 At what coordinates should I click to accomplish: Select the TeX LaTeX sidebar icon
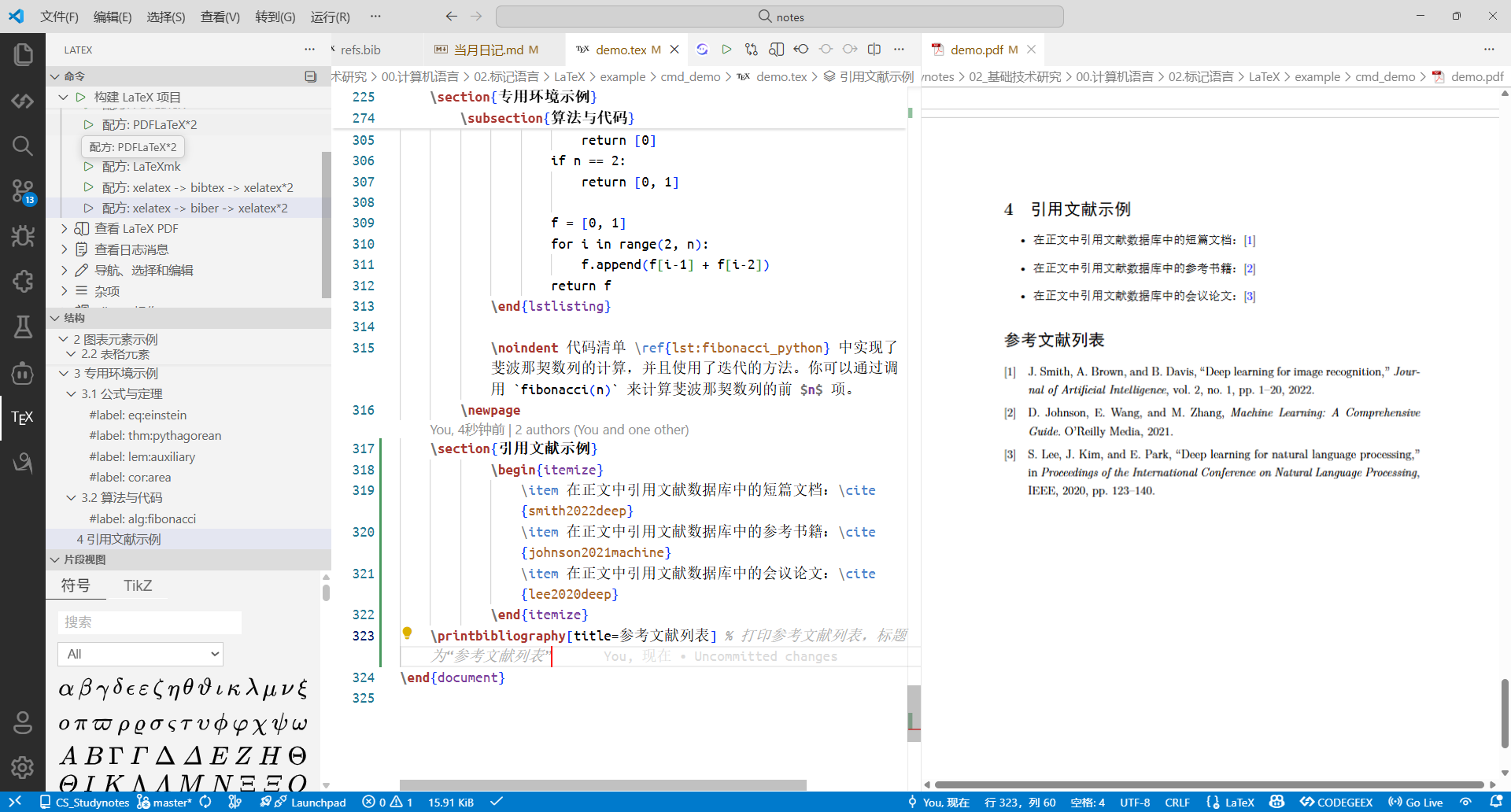(x=23, y=417)
